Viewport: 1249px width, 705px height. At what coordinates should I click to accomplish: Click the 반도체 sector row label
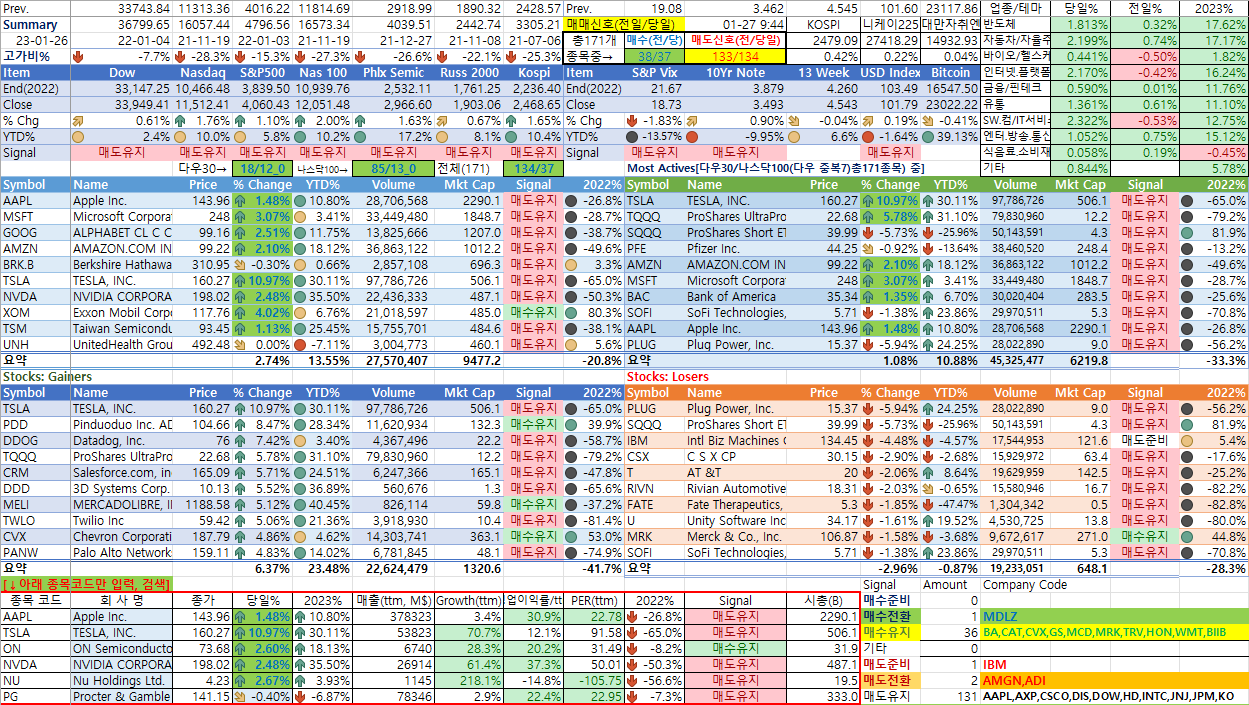click(x=1016, y=24)
